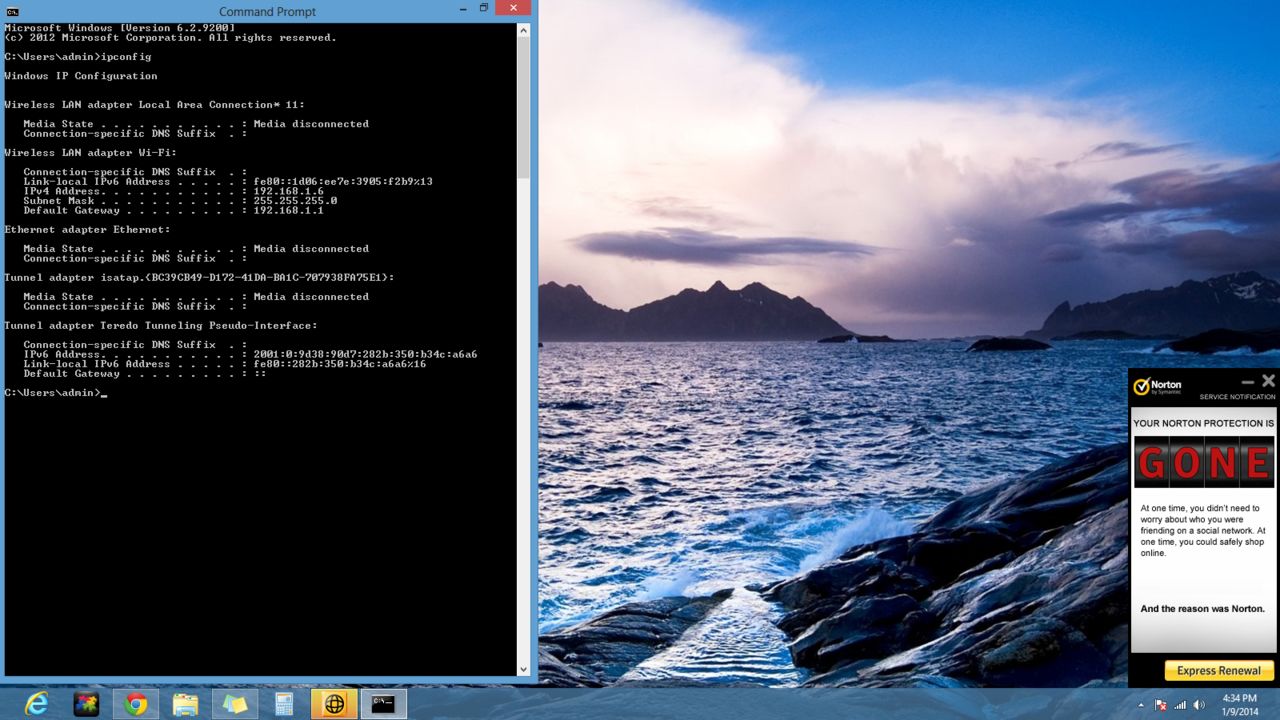Click Command Prompt scrollbar up arrow
1280x720 pixels.
[x=523, y=31]
